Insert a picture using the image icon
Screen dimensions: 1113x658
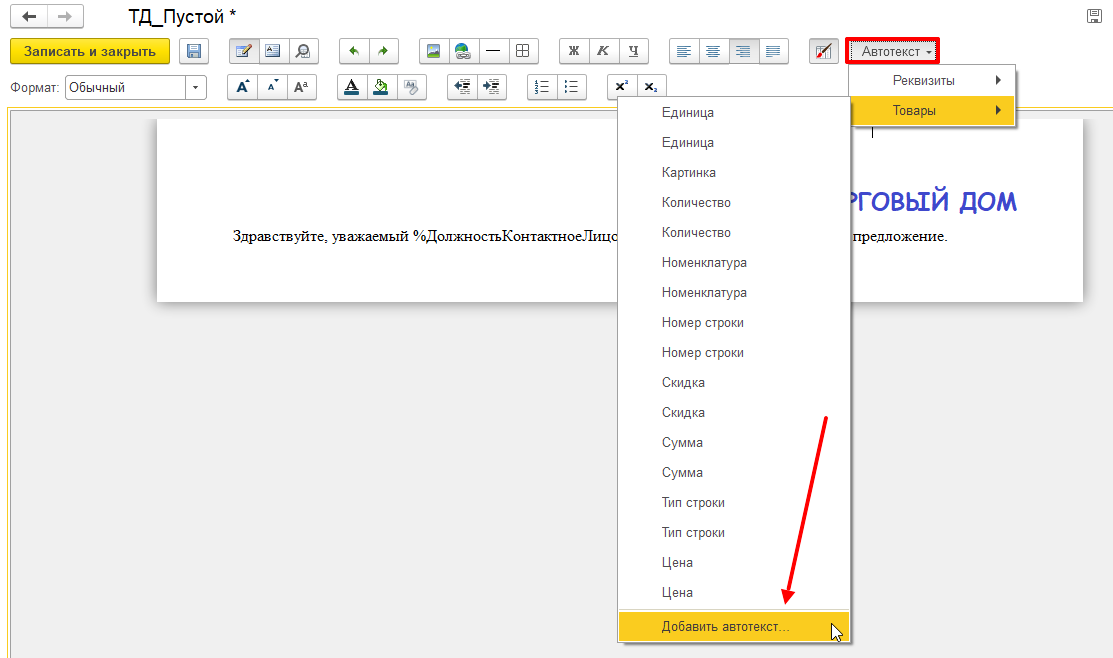click(433, 51)
